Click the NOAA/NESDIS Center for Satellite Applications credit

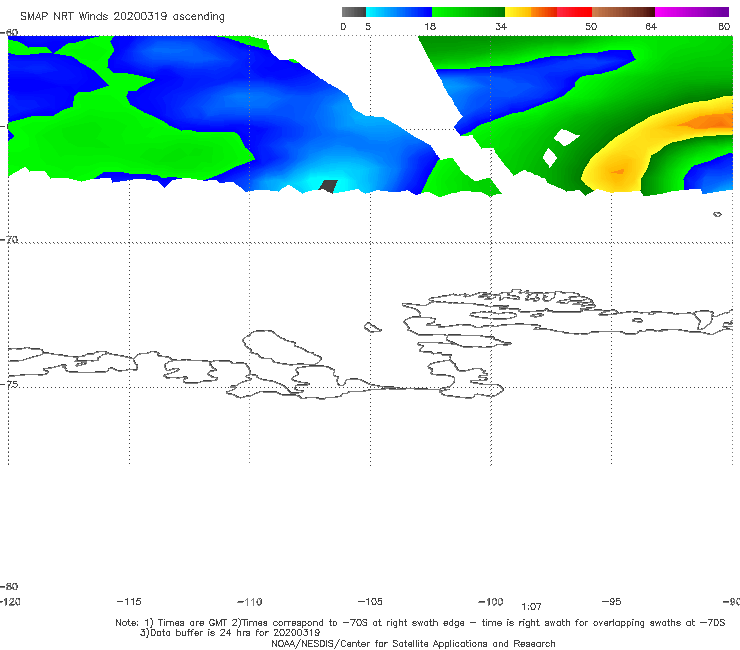coord(413,643)
